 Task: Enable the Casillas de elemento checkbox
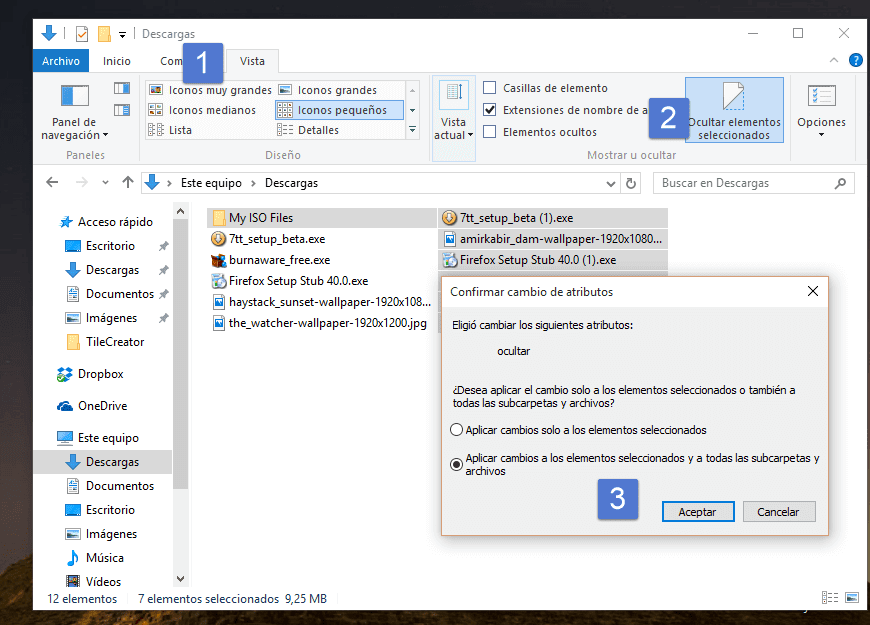(488, 87)
